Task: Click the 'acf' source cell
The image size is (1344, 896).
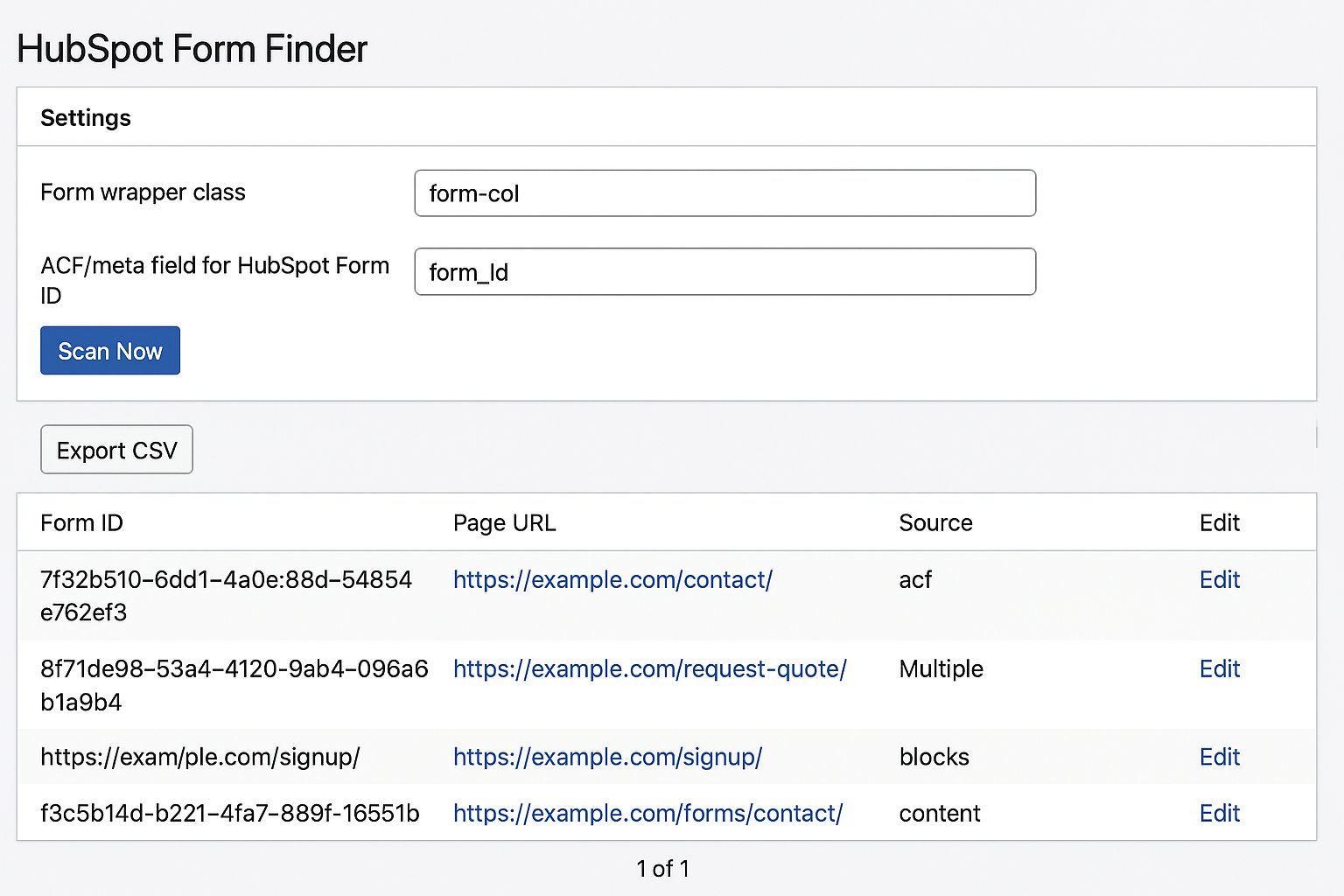Action: pos(915,580)
